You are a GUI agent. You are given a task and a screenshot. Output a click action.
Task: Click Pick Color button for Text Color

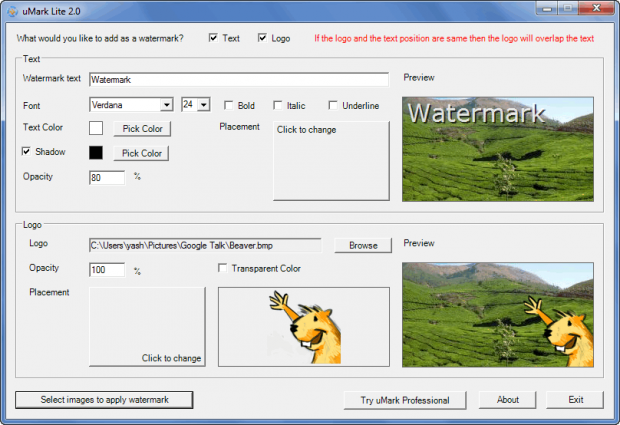(141, 129)
